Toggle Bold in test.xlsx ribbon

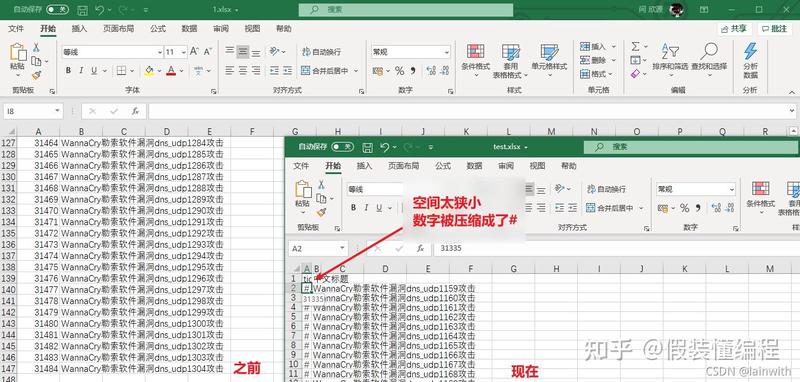click(353, 208)
